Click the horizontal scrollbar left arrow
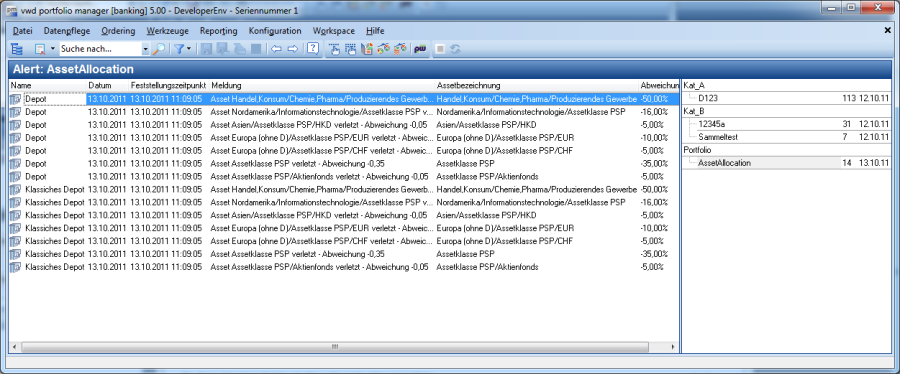 pyautogui.click(x=14, y=347)
